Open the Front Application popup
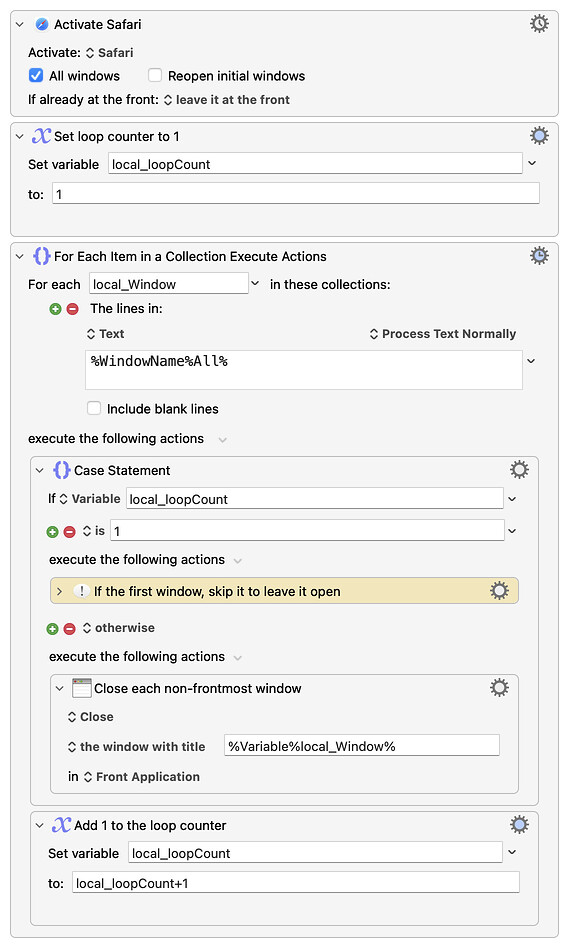 (141, 776)
